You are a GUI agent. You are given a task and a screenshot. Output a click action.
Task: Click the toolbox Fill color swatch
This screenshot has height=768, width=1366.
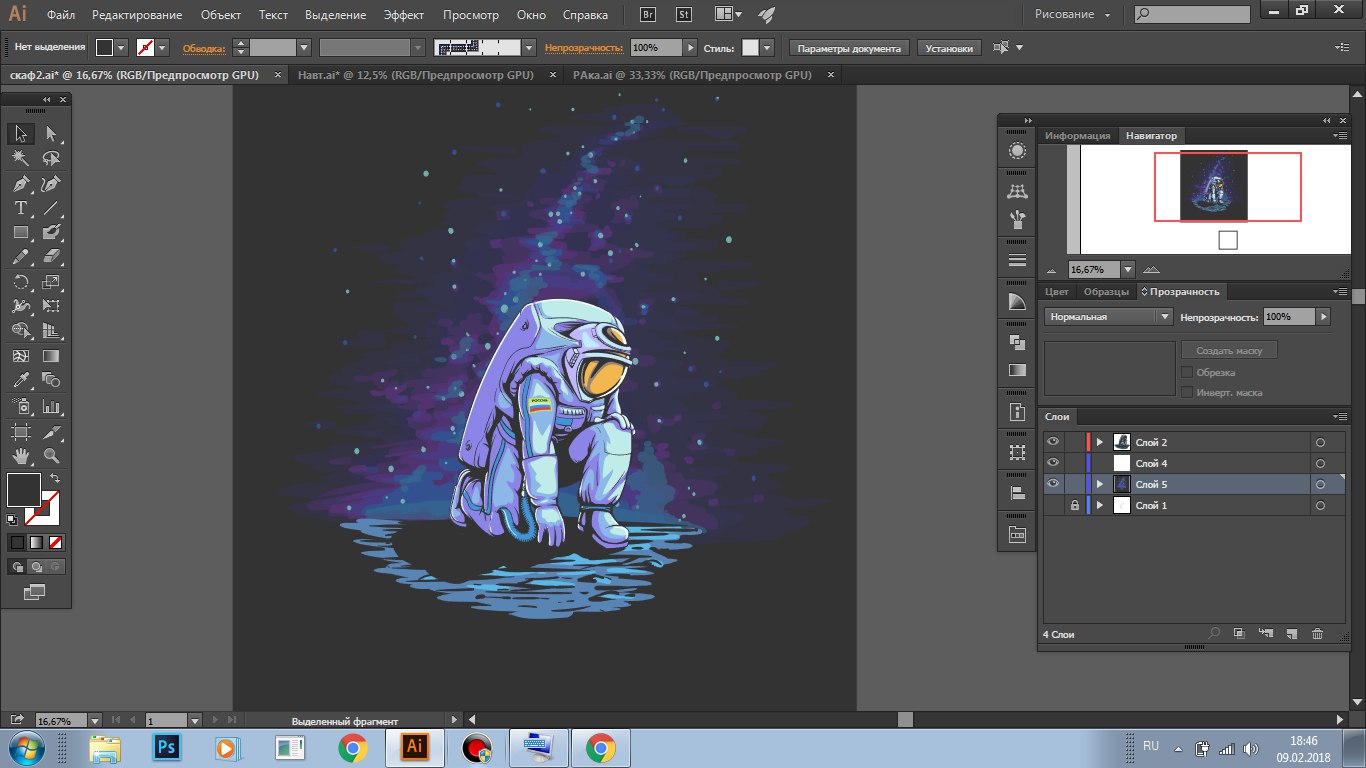[24, 490]
